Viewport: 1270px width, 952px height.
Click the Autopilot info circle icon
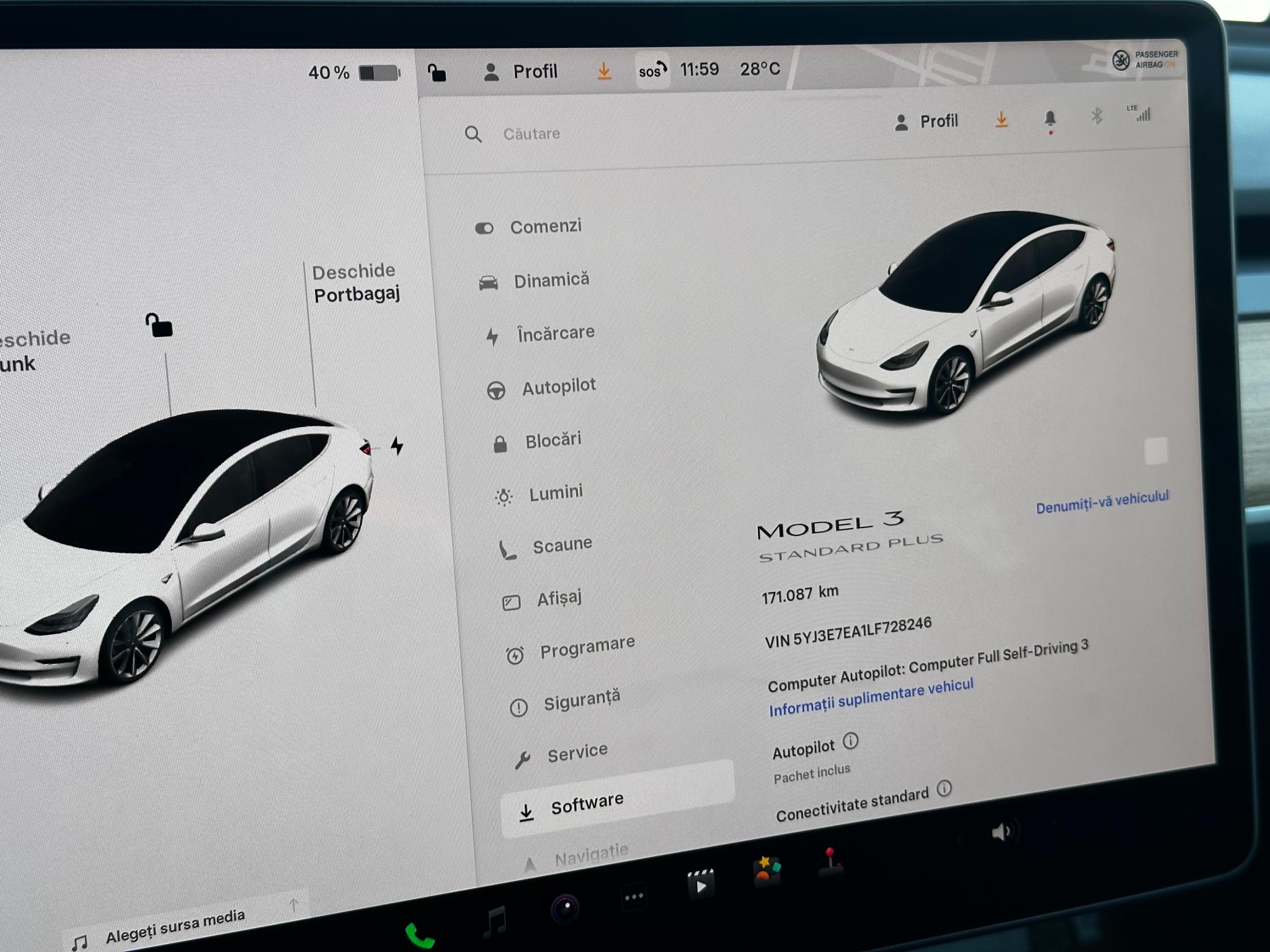[x=851, y=741]
